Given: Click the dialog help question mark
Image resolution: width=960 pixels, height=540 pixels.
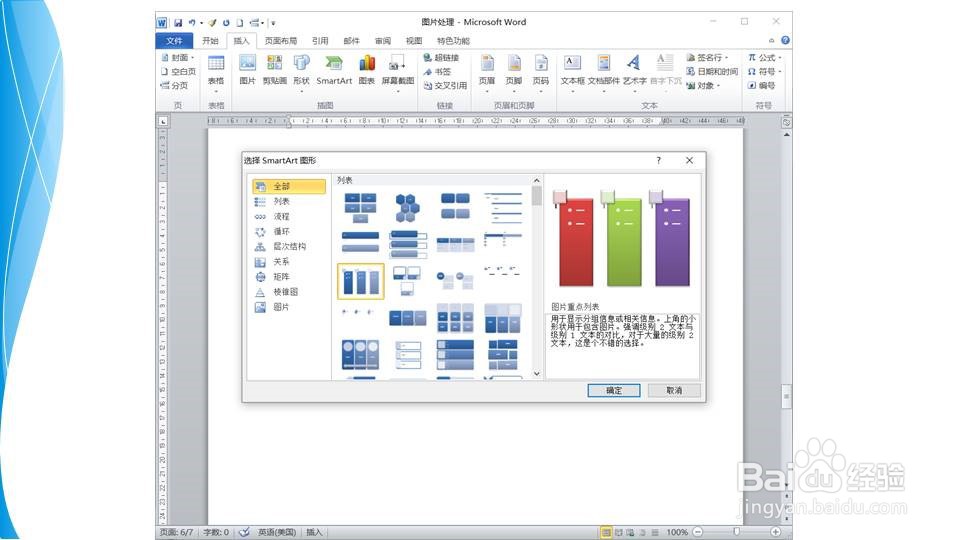Looking at the screenshot, I should click(x=659, y=160).
